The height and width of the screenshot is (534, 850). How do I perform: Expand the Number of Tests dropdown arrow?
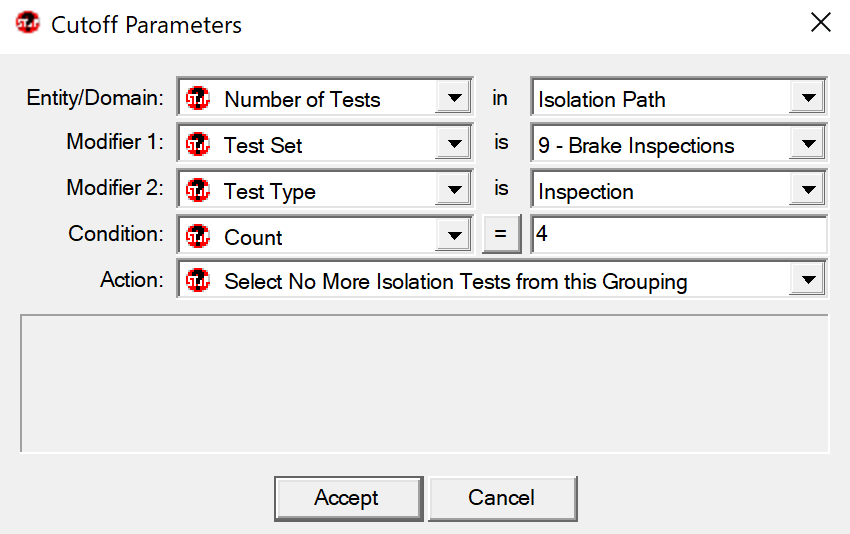point(454,98)
